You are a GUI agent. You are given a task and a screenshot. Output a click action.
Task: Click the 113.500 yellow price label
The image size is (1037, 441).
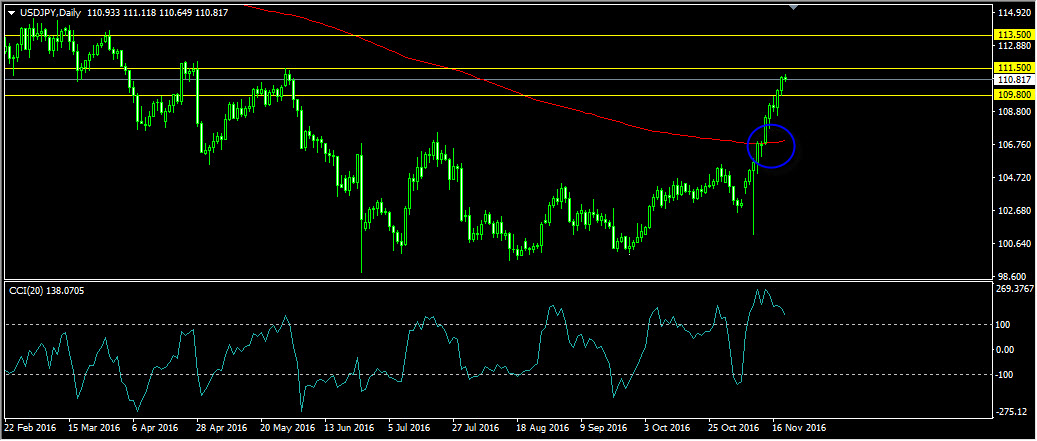click(1015, 35)
